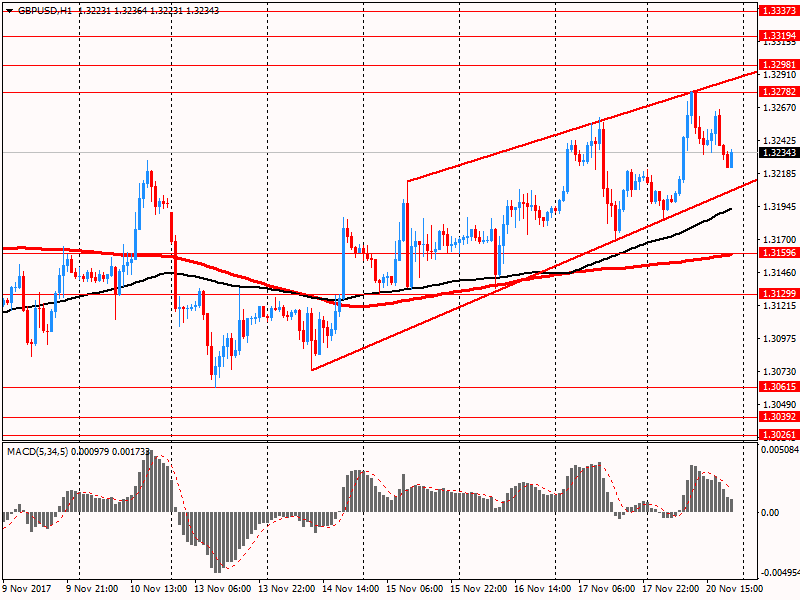Click the 13 Nov 22:00 time label
This screenshot has height=600, width=800.
287,588
